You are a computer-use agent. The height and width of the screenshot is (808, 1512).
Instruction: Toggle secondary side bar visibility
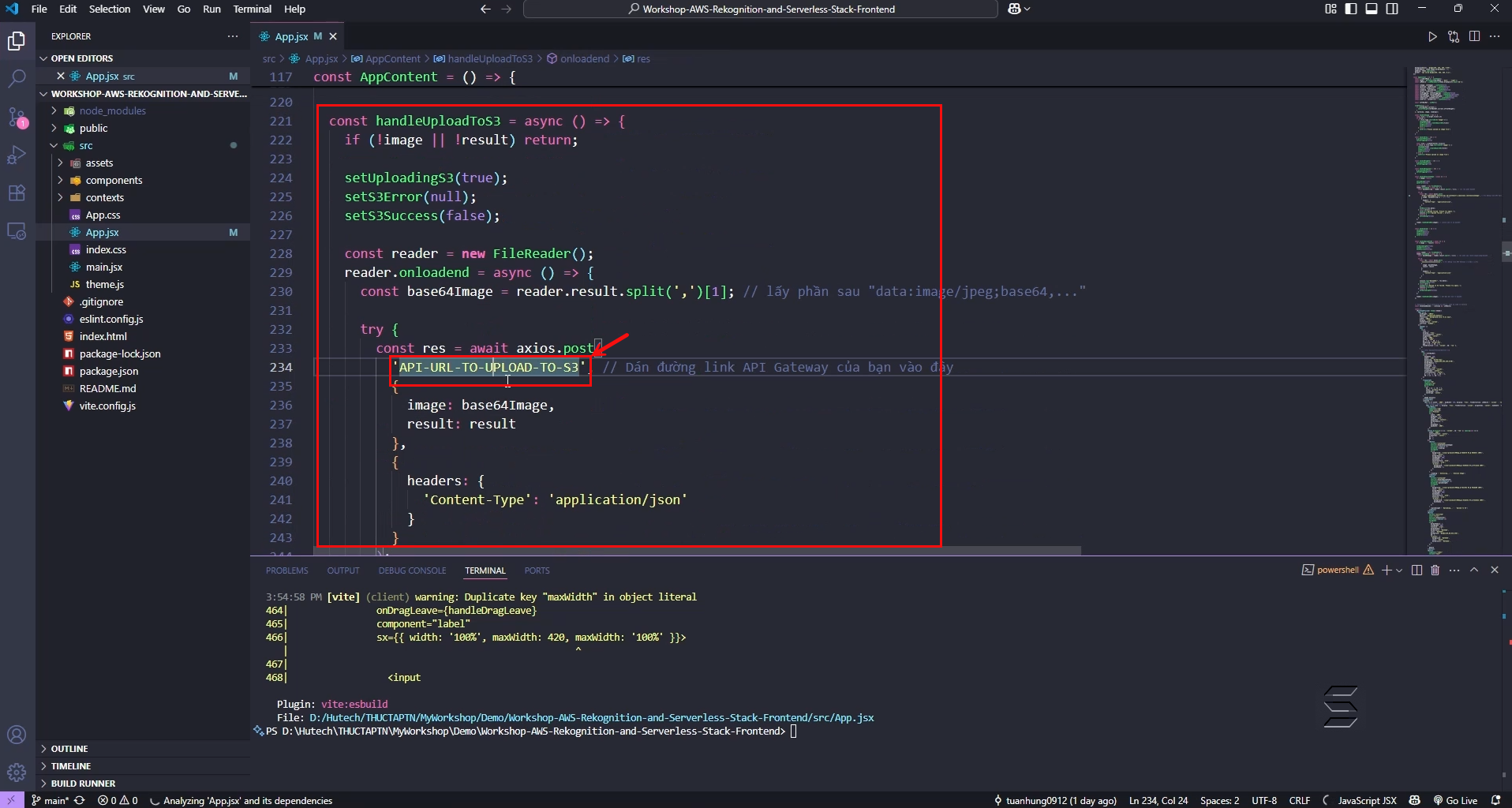pos(1392,9)
